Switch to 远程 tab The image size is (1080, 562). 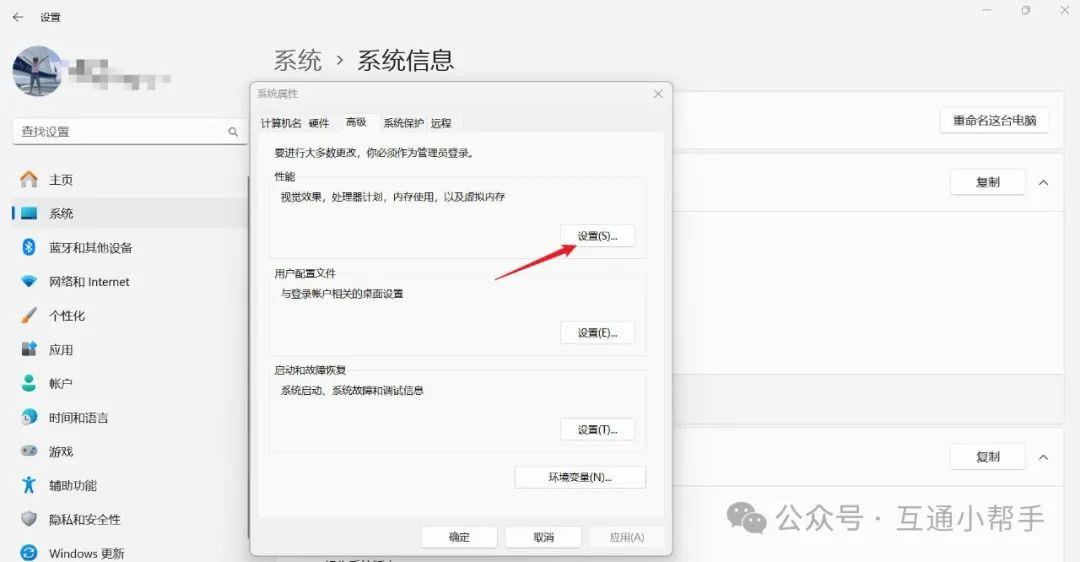coord(441,123)
